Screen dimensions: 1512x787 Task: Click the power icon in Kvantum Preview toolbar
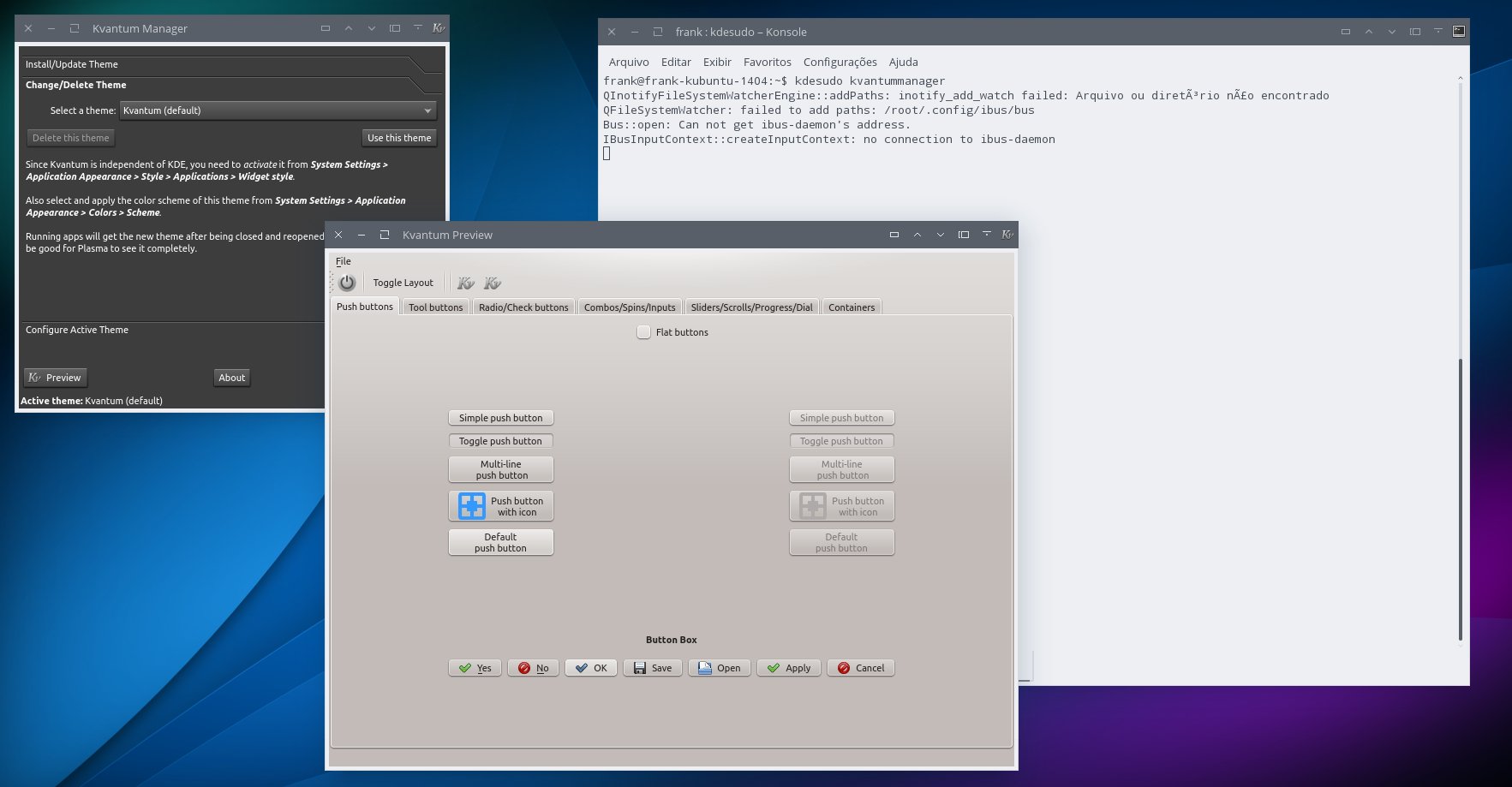tap(347, 283)
